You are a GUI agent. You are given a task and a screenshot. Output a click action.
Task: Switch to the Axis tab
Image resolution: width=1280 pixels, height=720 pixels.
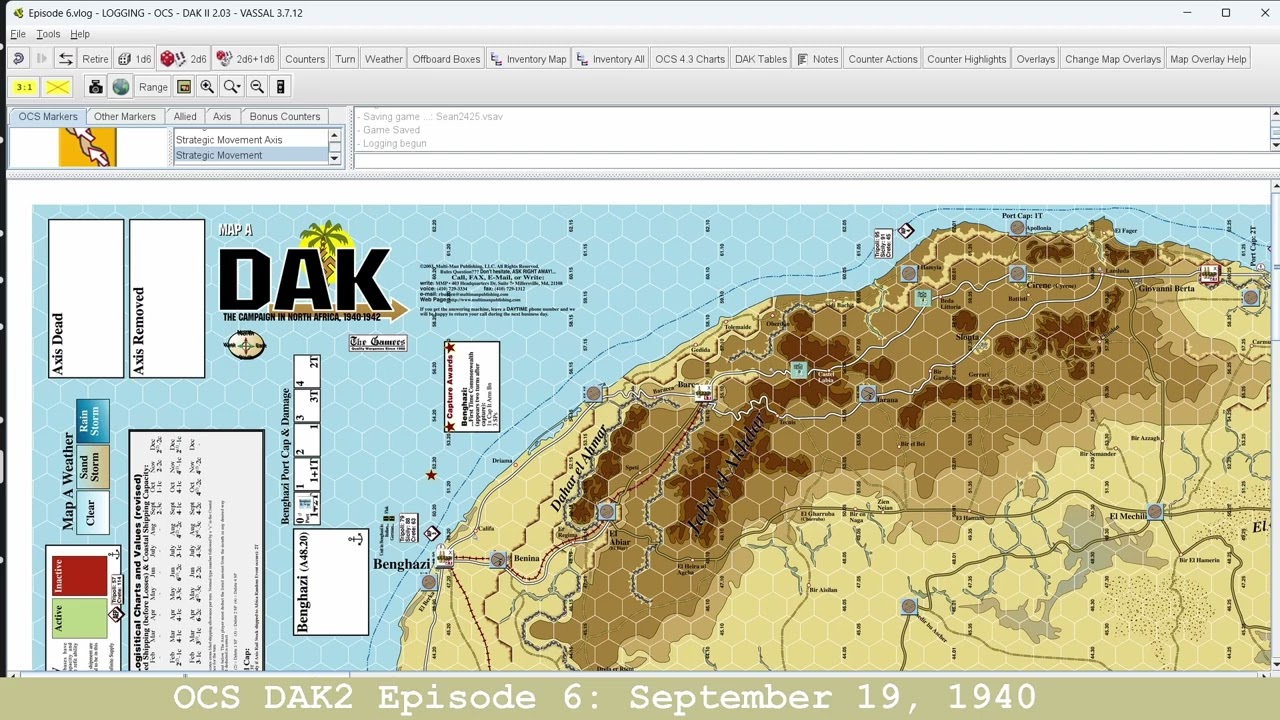[222, 117]
